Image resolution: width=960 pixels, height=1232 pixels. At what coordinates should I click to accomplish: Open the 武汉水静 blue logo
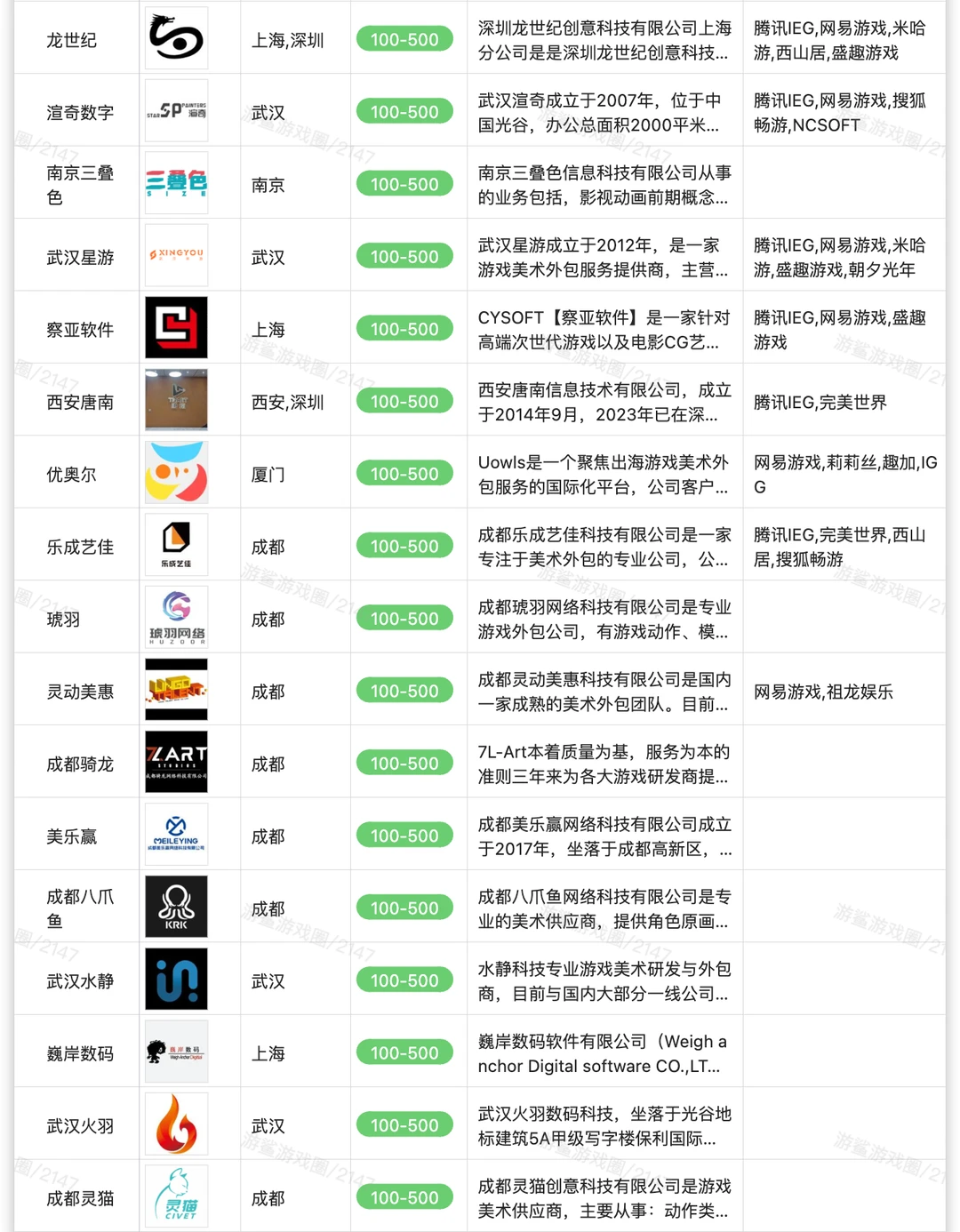point(176,980)
